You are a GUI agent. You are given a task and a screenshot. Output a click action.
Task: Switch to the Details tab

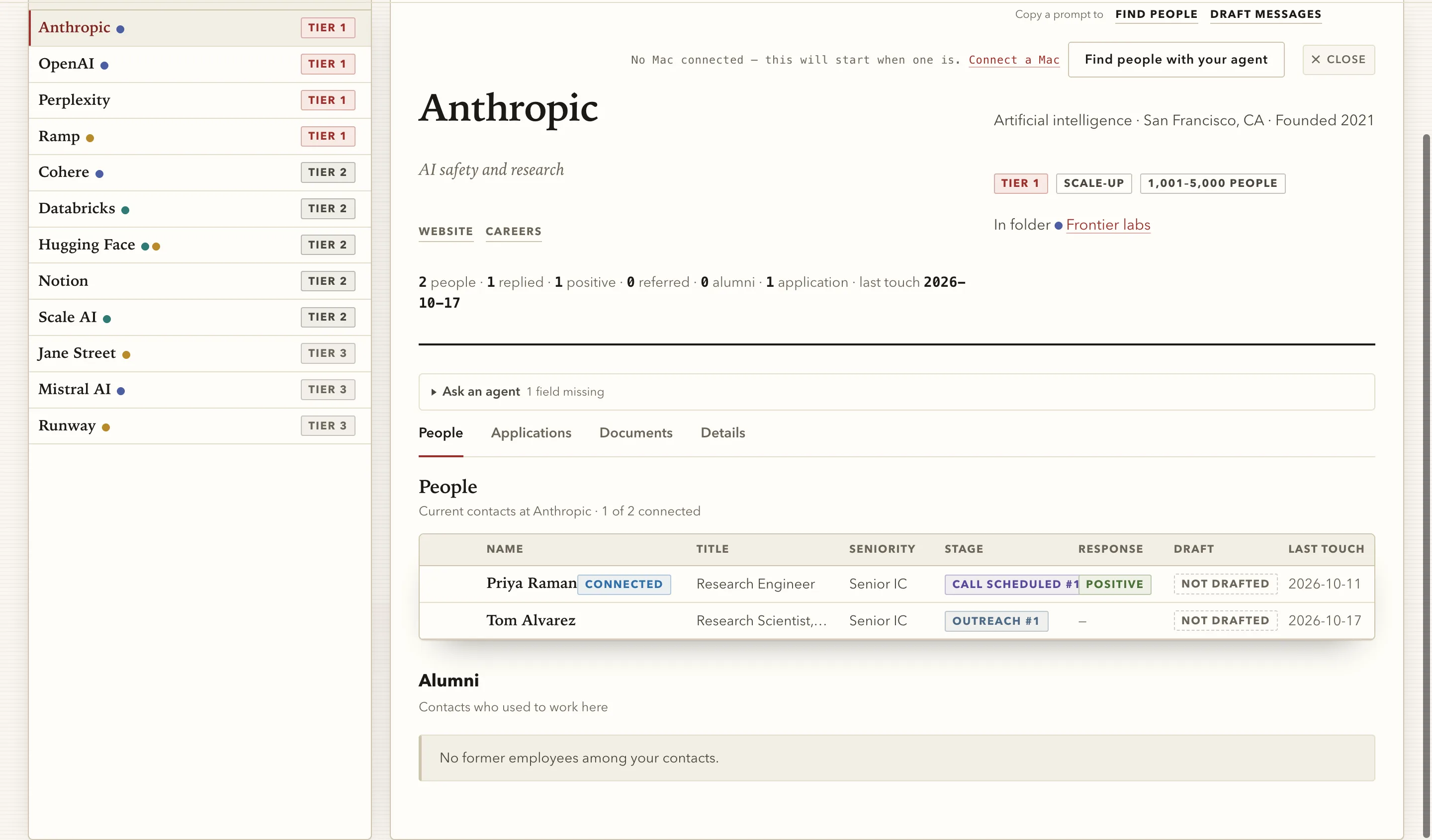coord(723,433)
